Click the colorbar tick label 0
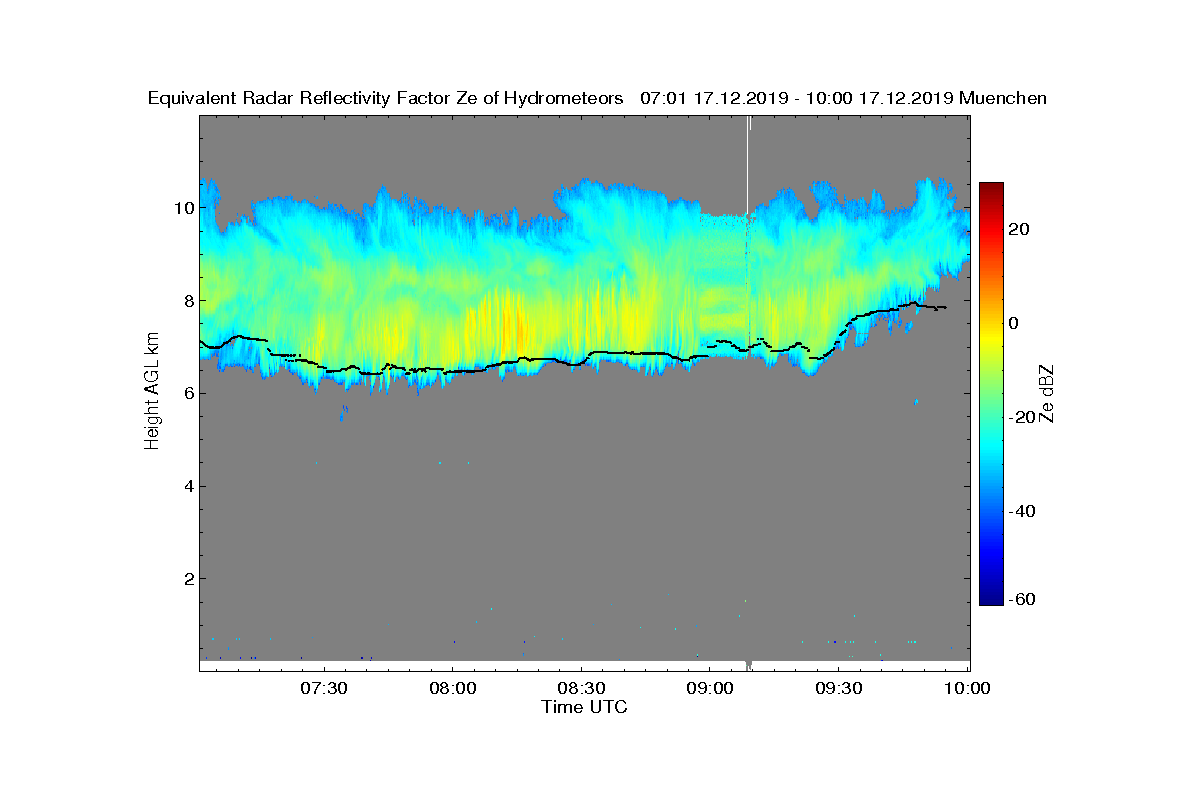Screen dimensions: 1200x800 click(x=1015, y=323)
